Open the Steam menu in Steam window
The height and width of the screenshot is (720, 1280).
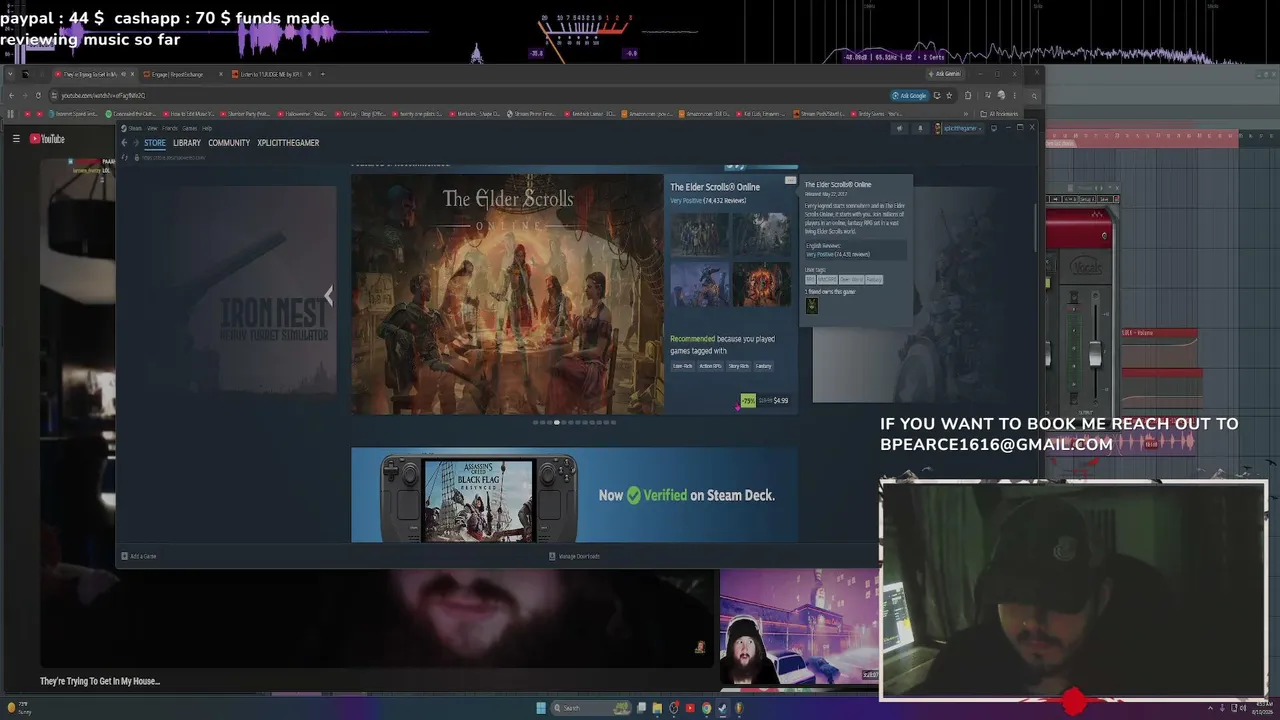[135, 128]
